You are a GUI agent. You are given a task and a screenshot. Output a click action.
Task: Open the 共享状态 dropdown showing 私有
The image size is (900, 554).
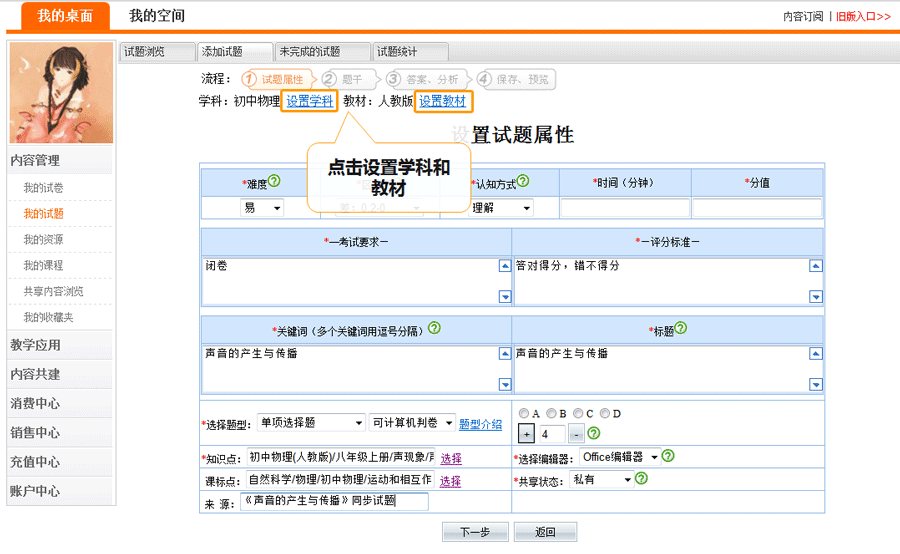pyautogui.click(x=601, y=480)
